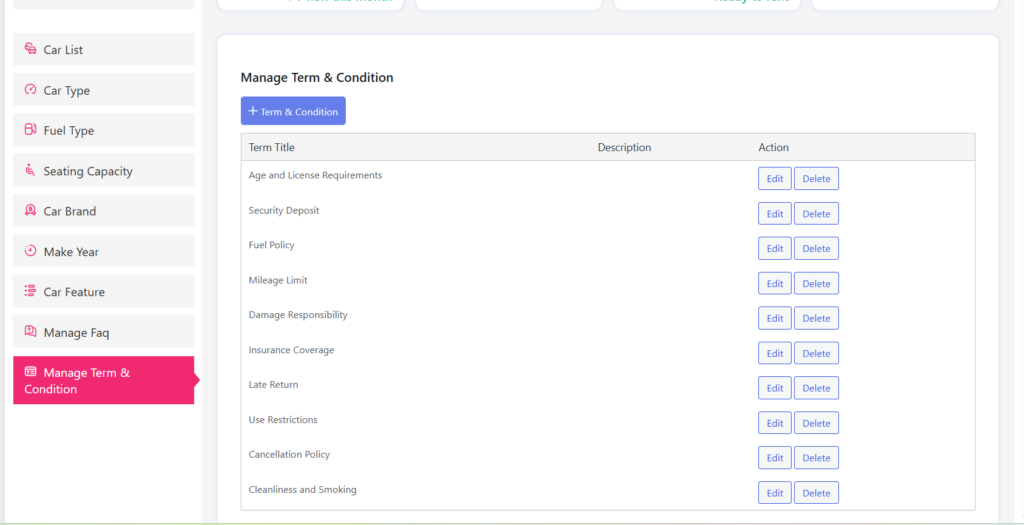This screenshot has height=525, width=1024.
Task: Delete the Cancellation Policy term
Action: click(816, 458)
